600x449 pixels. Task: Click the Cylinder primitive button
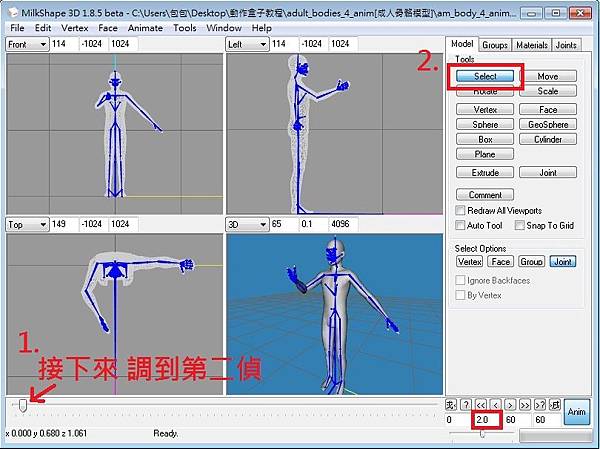(x=548, y=139)
